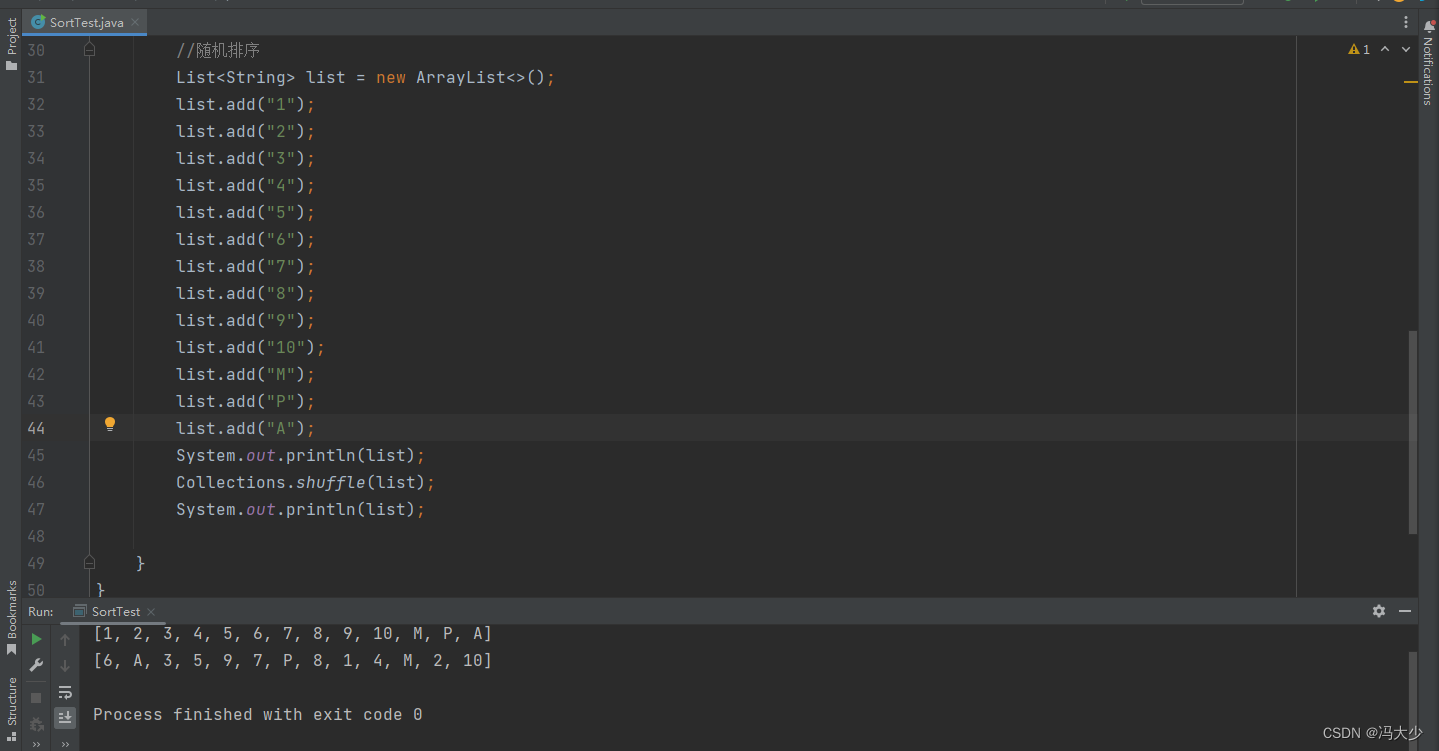1439x751 pixels.
Task: Click the //随机排序 comment line
Action: (218, 50)
